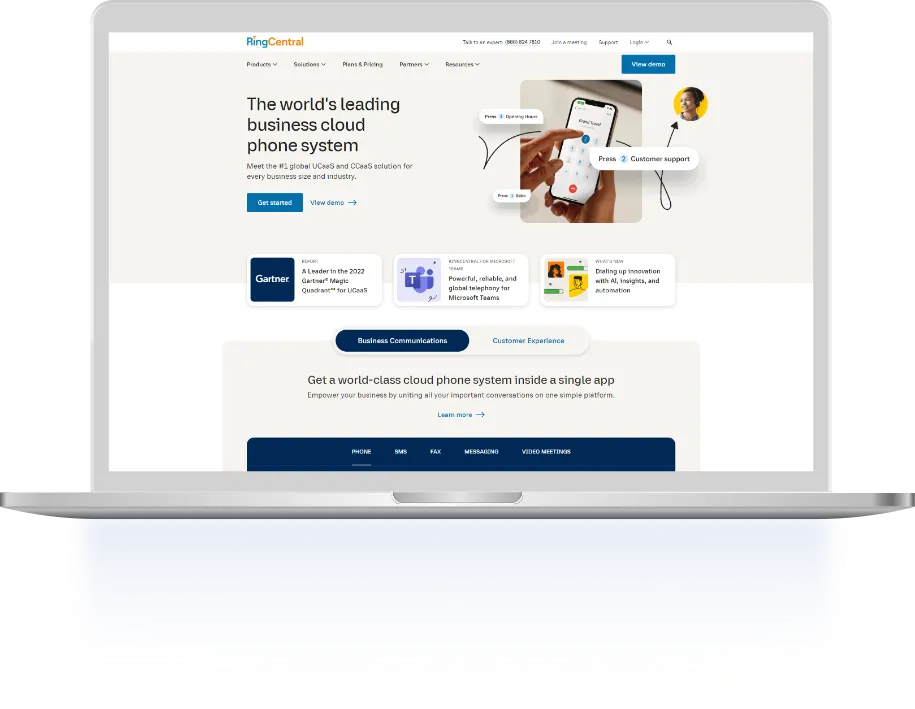This screenshot has height=709, width=915.
Task: Select the MESSAGING tab
Action: (x=481, y=452)
